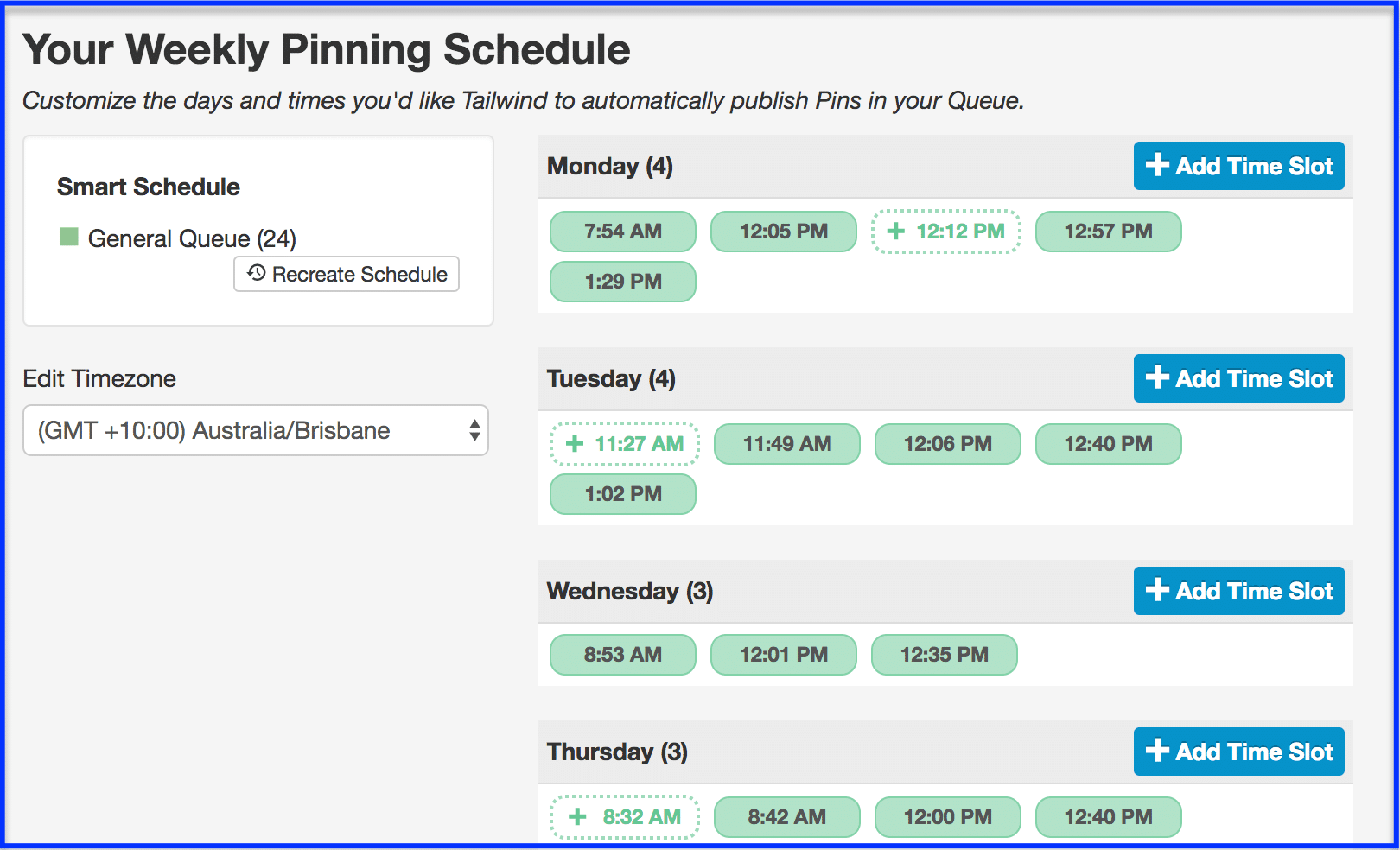Viewport: 1400px width, 850px height.
Task: Click the plus icon in Monday's Add Time Slot
Action: tap(1157, 165)
